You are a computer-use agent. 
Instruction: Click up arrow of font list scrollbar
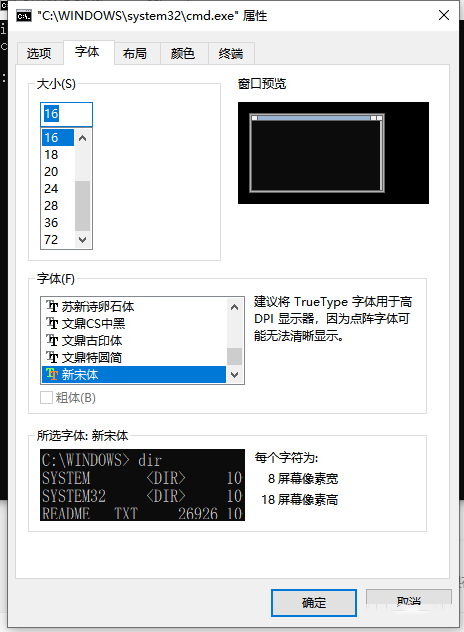235,307
